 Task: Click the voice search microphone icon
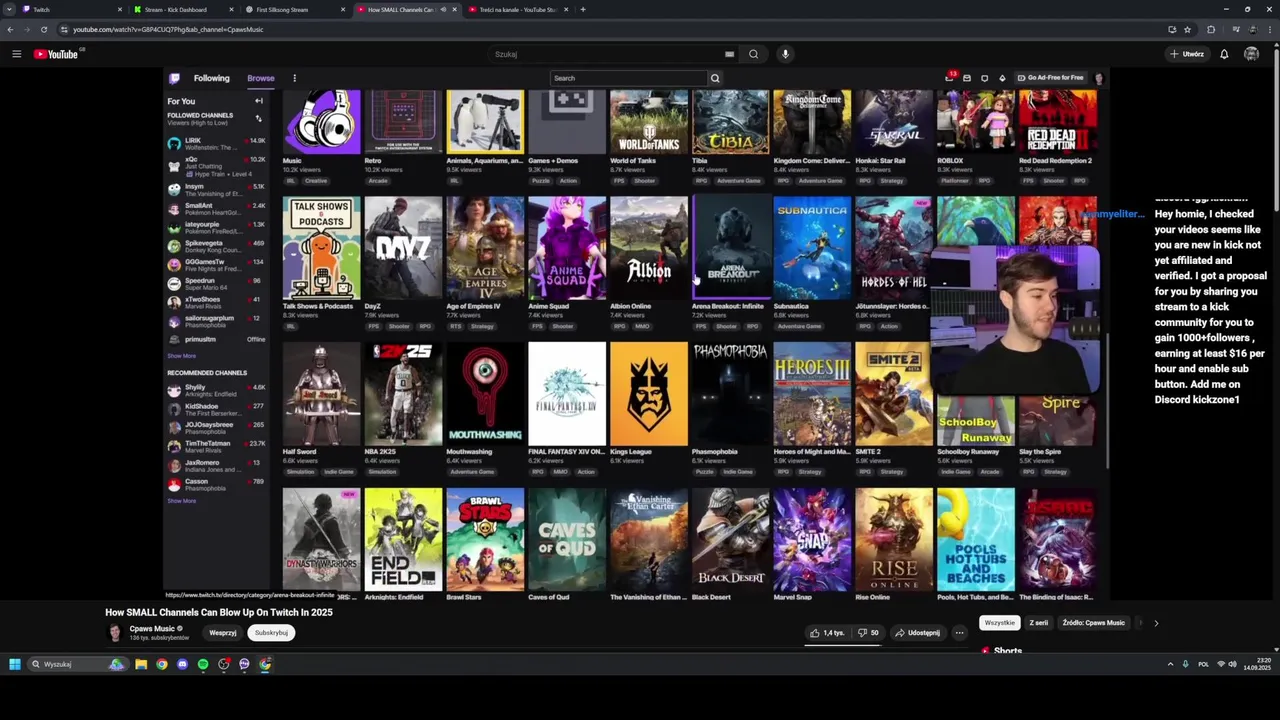point(785,54)
